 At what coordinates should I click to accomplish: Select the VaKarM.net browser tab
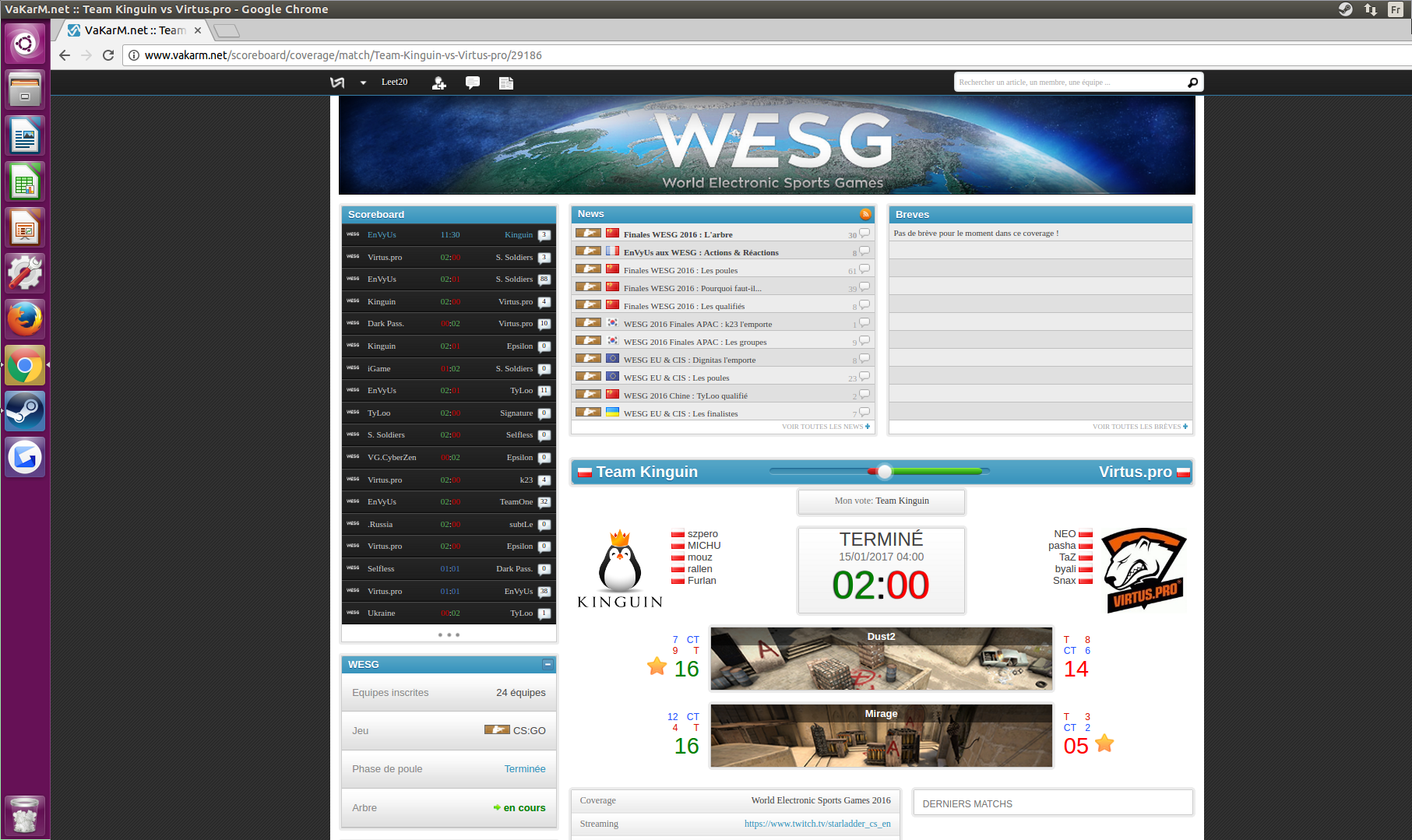[135, 30]
